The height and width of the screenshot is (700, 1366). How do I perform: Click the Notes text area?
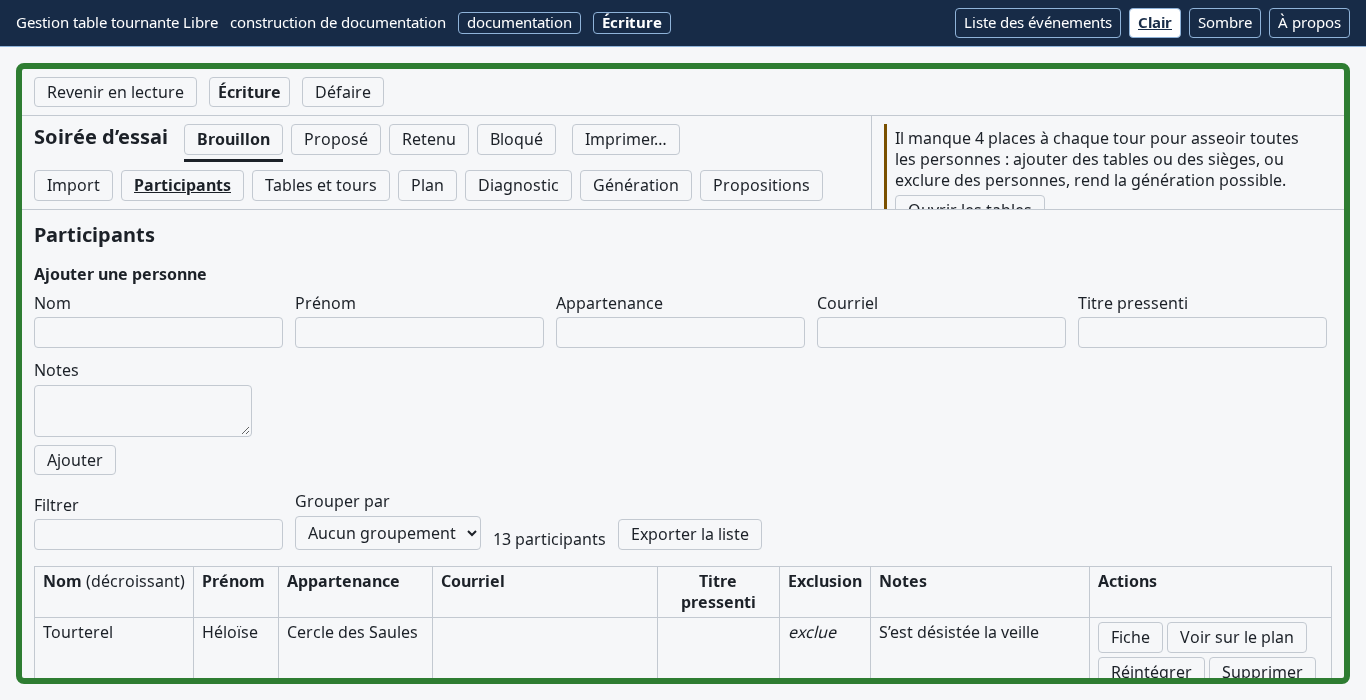click(x=143, y=411)
